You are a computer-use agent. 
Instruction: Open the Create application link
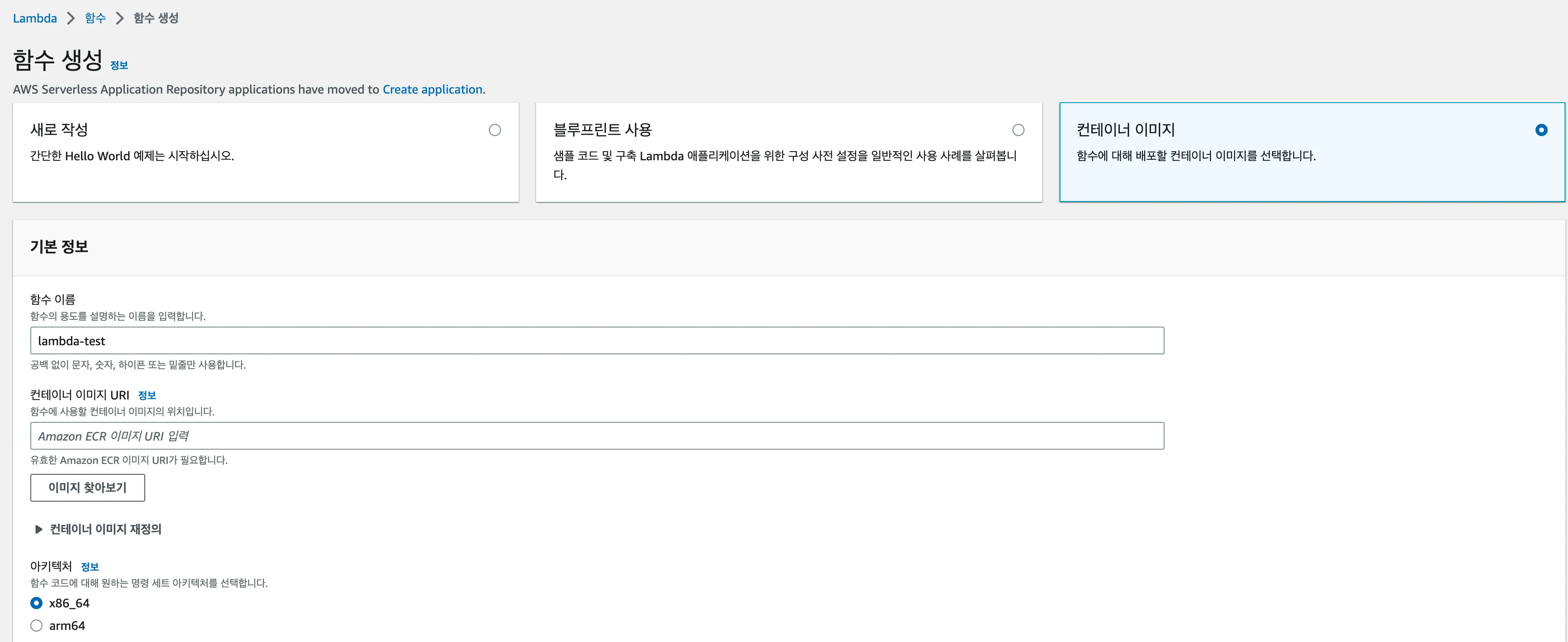[432, 89]
